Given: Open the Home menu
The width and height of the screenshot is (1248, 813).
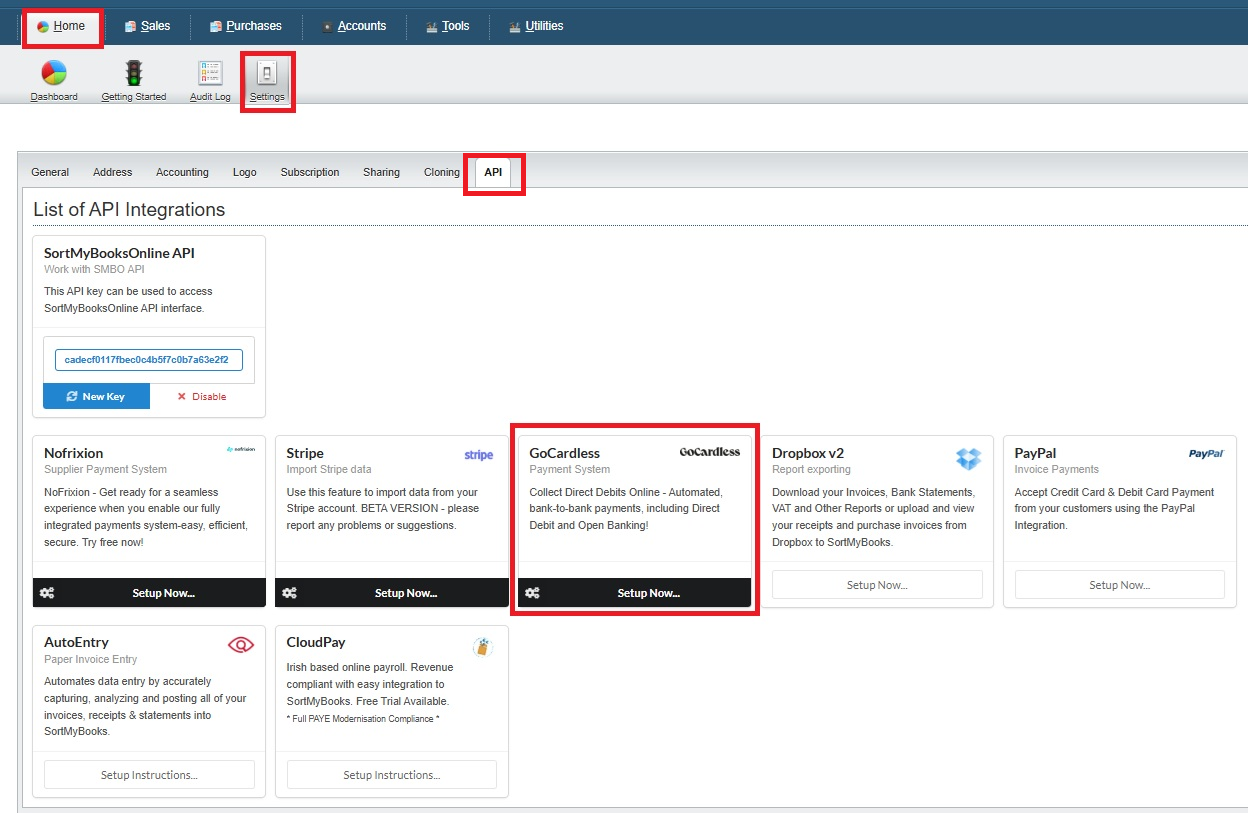Looking at the screenshot, I should (62, 26).
